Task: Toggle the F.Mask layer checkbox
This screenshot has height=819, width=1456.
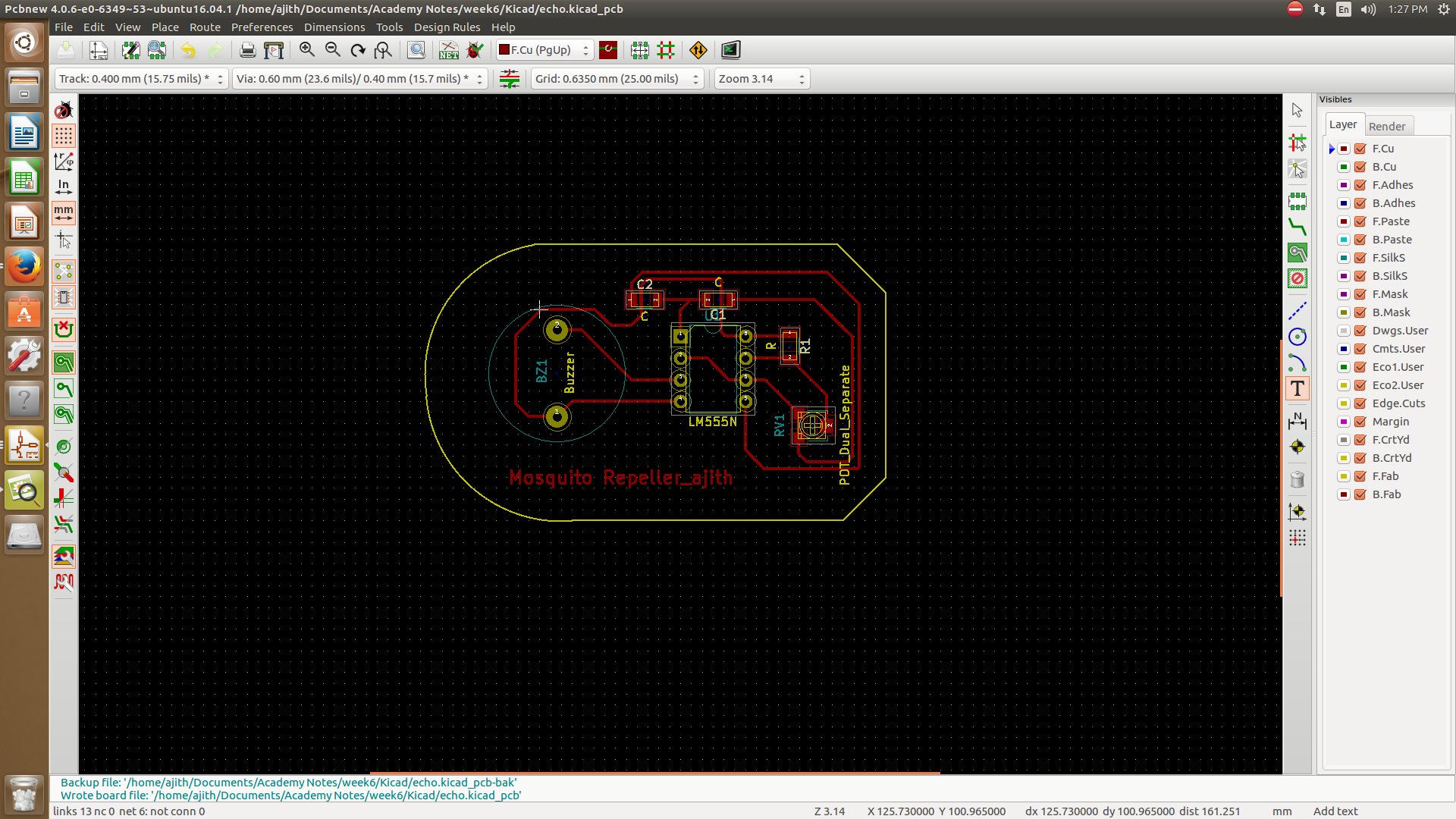Action: (1360, 294)
